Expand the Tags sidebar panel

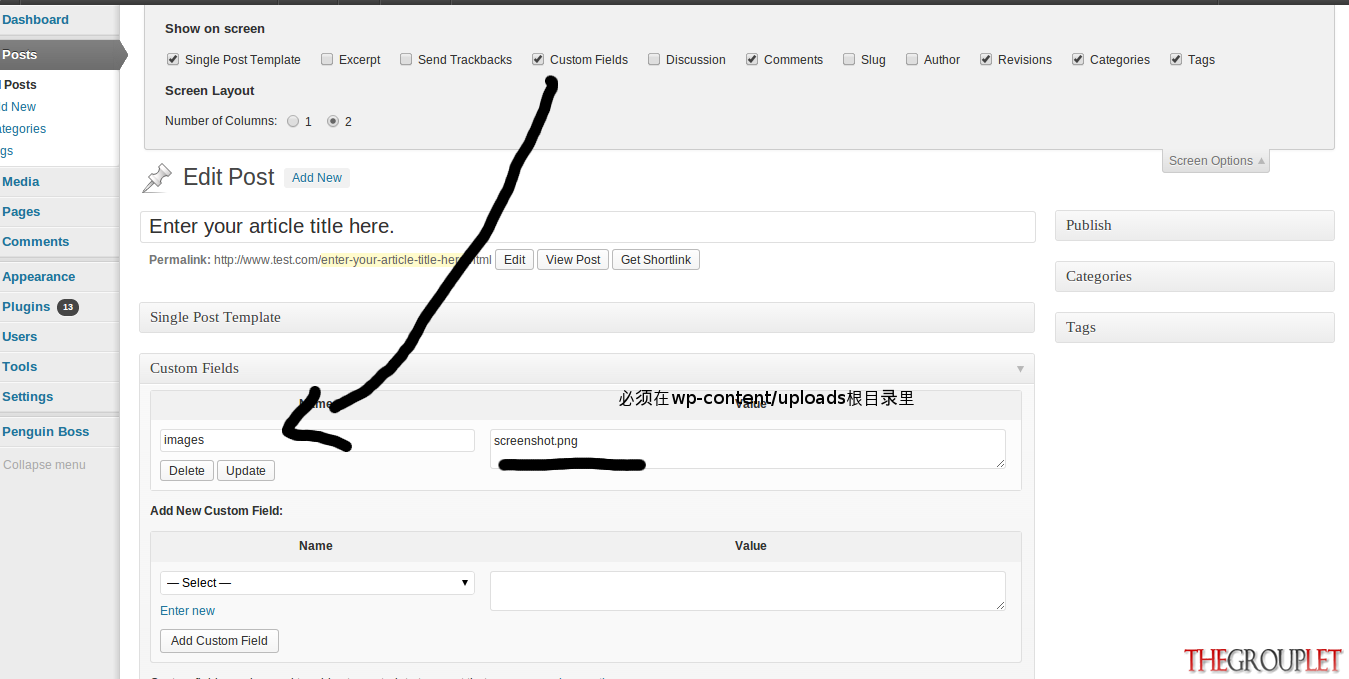pyautogui.click(x=1194, y=327)
